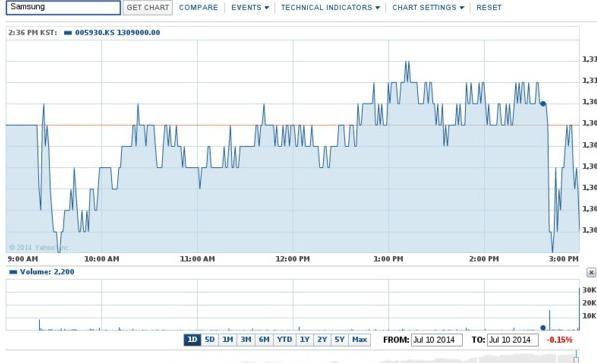Click the Samsung symbol search field

[63, 7]
